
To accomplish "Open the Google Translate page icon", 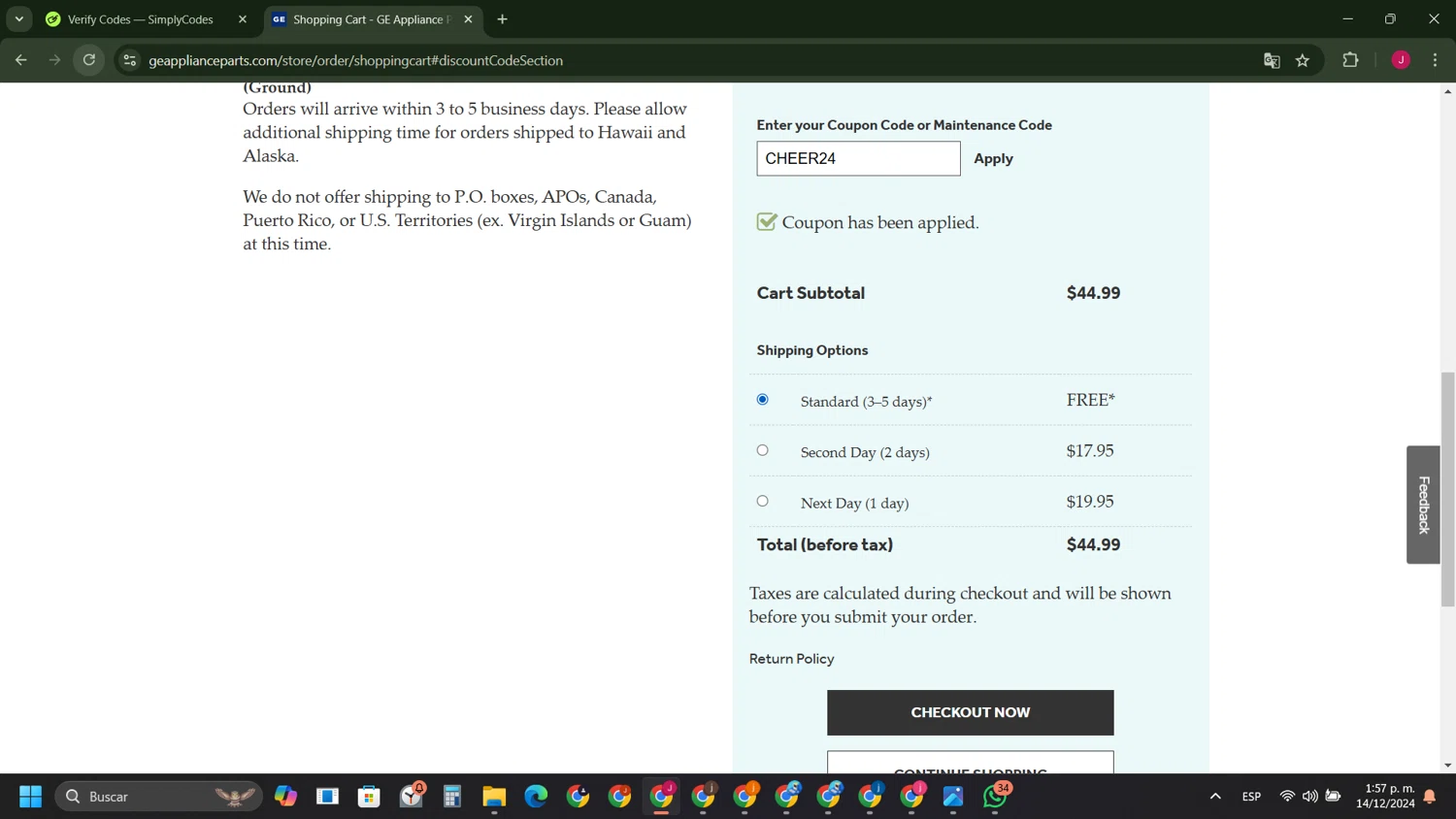I will (1272, 60).
